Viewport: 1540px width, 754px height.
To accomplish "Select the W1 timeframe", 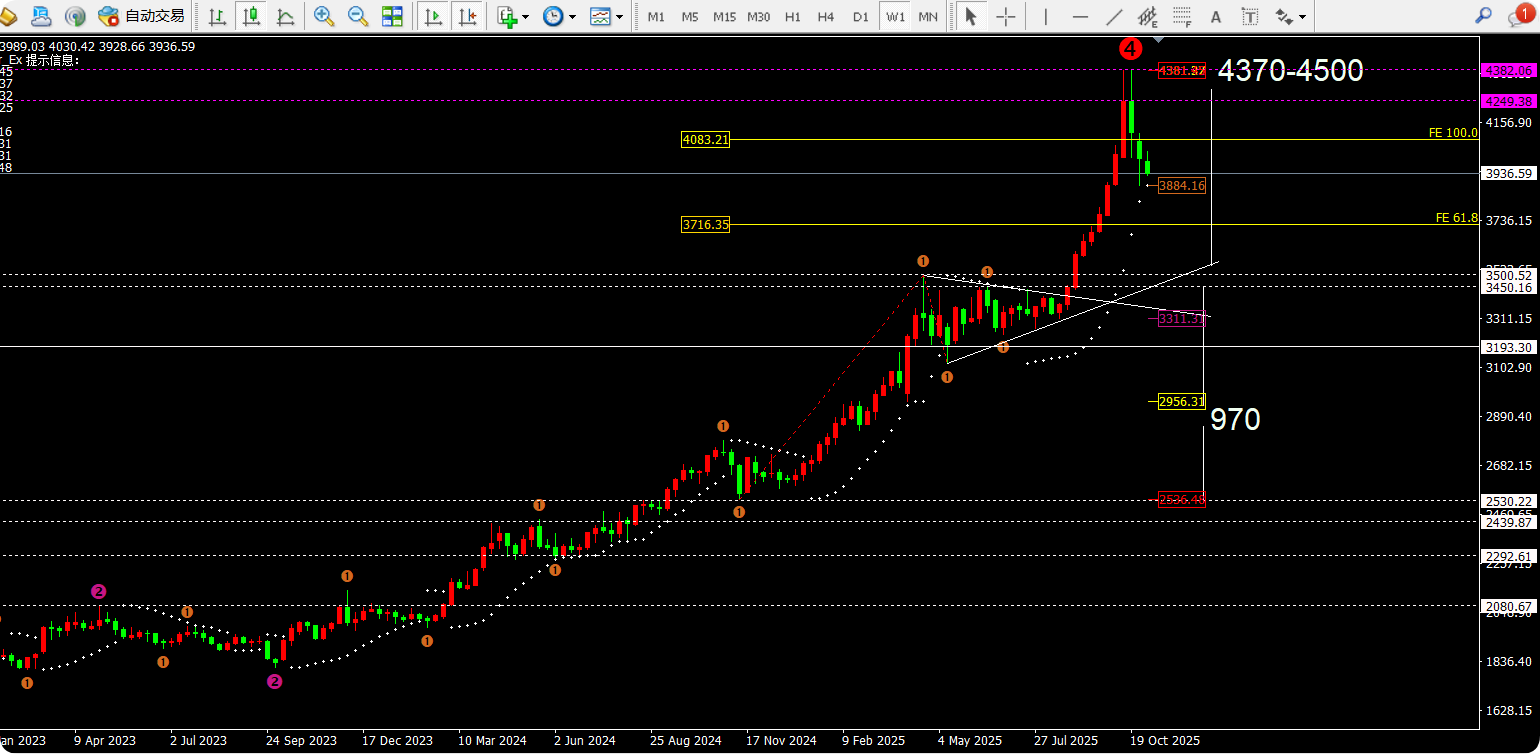I will pyautogui.click(x=895, y=16).
